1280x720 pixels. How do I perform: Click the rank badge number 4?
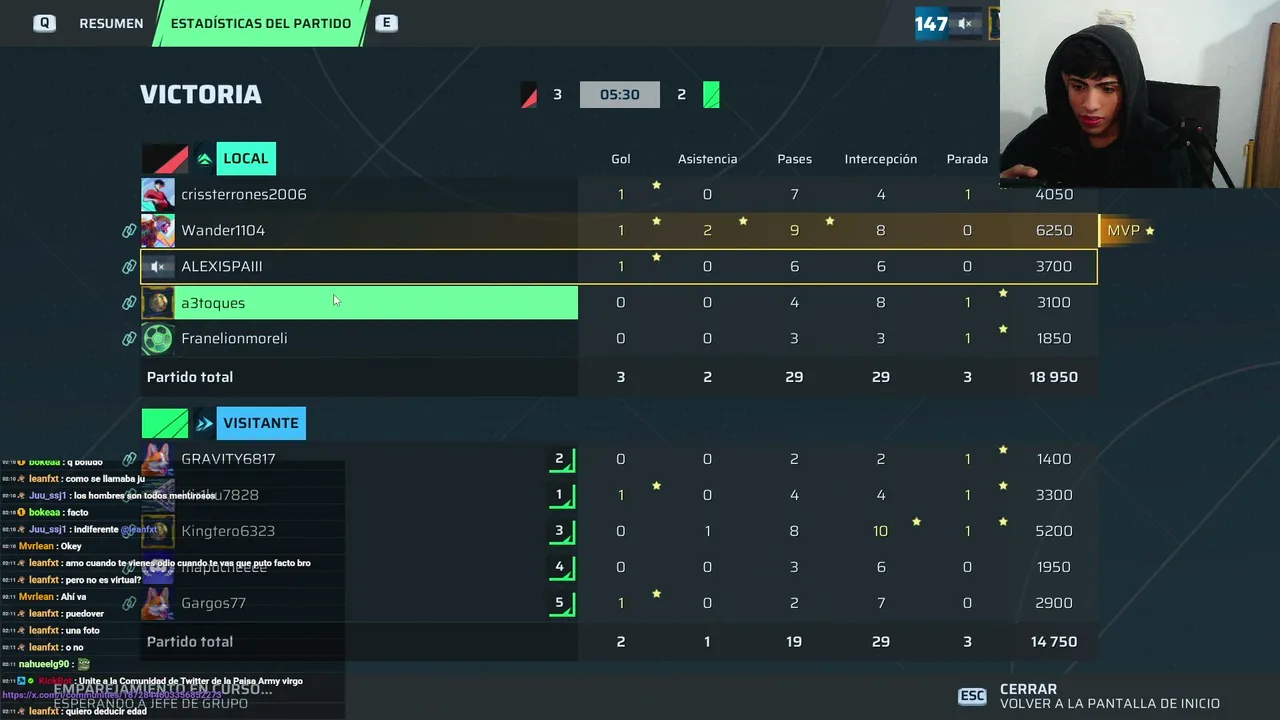coord(562,568)
